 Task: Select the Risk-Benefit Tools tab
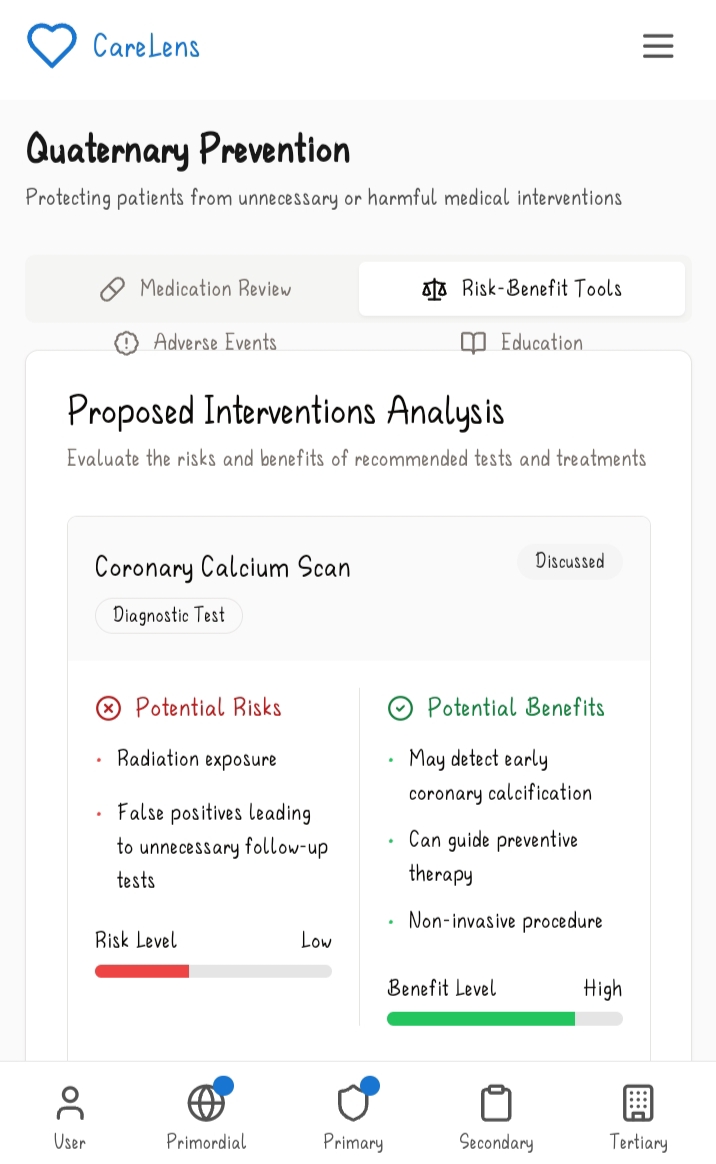(x=522, y=289)
